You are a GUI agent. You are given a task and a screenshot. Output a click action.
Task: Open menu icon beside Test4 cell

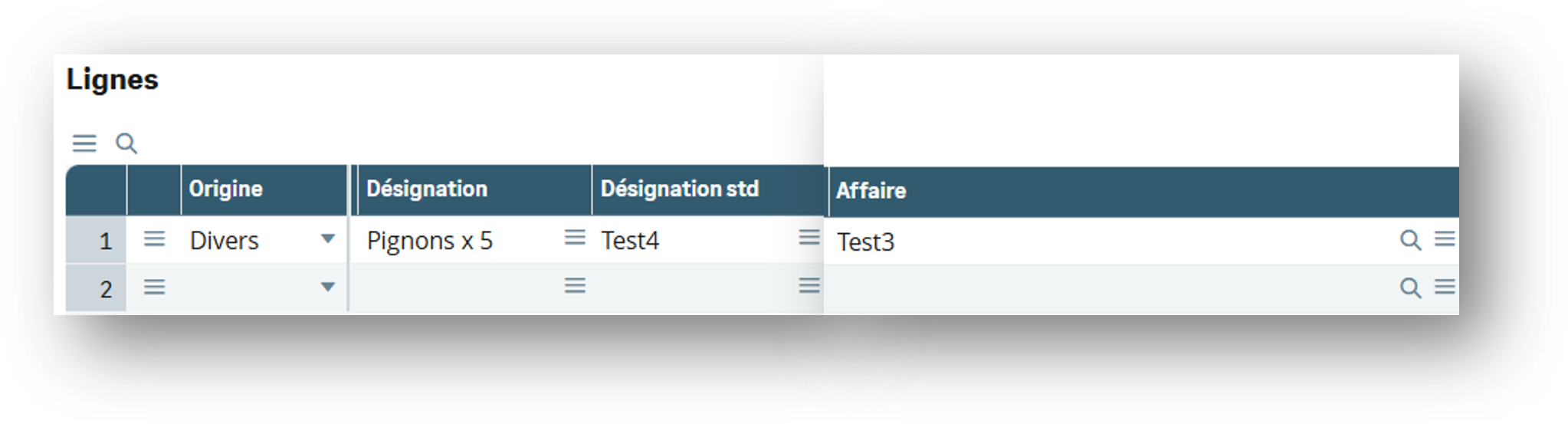[x=809, y=238]
